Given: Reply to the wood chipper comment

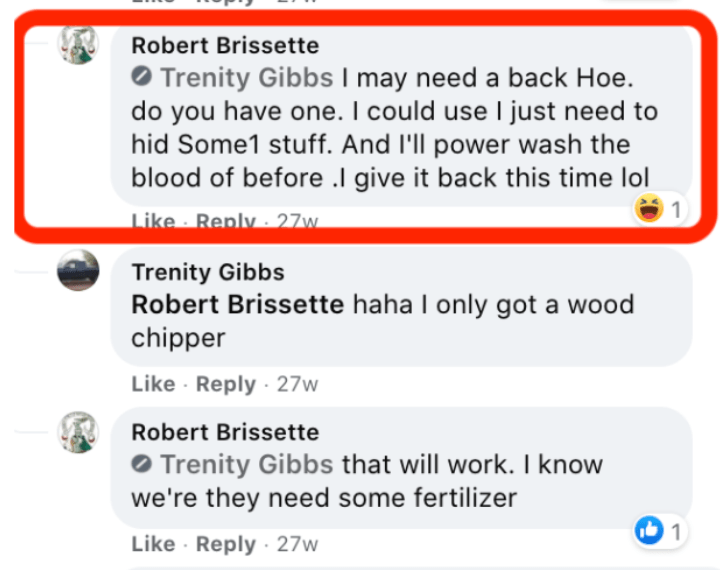Looking at the screenshot, I should (225, 384).
